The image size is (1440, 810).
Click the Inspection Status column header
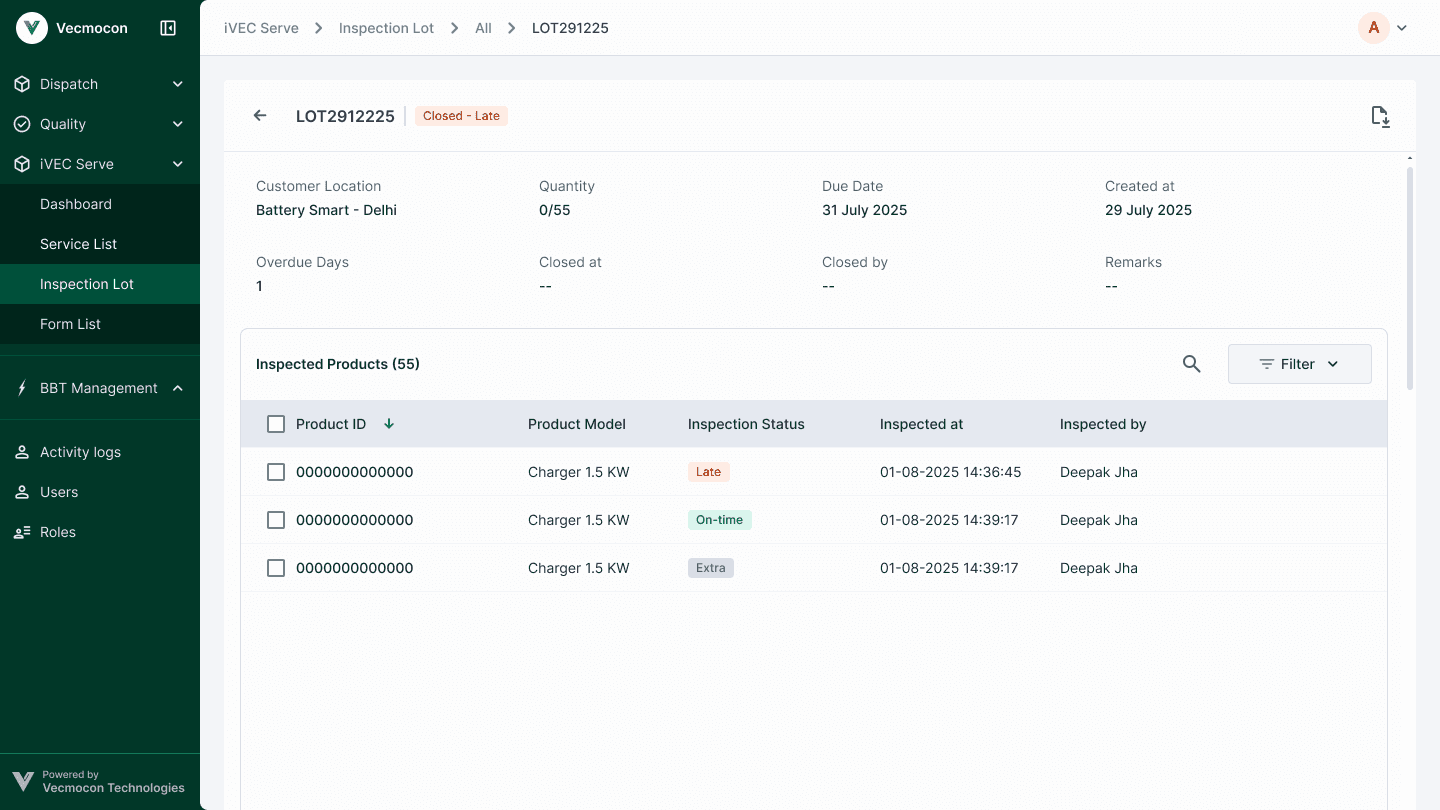(746, 424)
